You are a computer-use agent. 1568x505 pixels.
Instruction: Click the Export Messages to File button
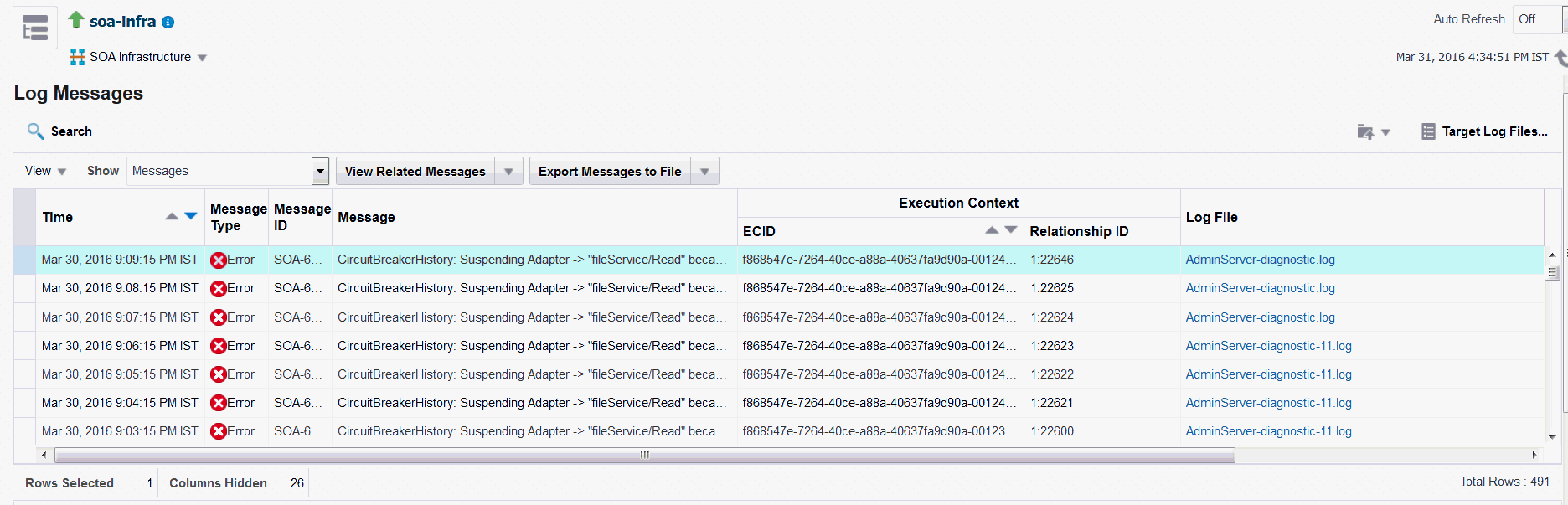(x=609, y=172)
